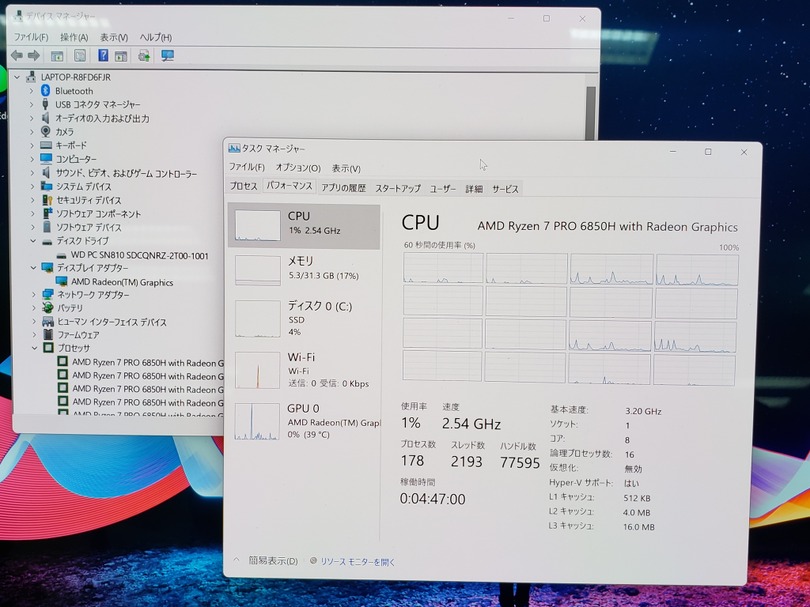The width and height of the screenshot is (810, 607).
Task: Select the Wi-Fi item in the performance sidebar
Action: pos(304,370)
